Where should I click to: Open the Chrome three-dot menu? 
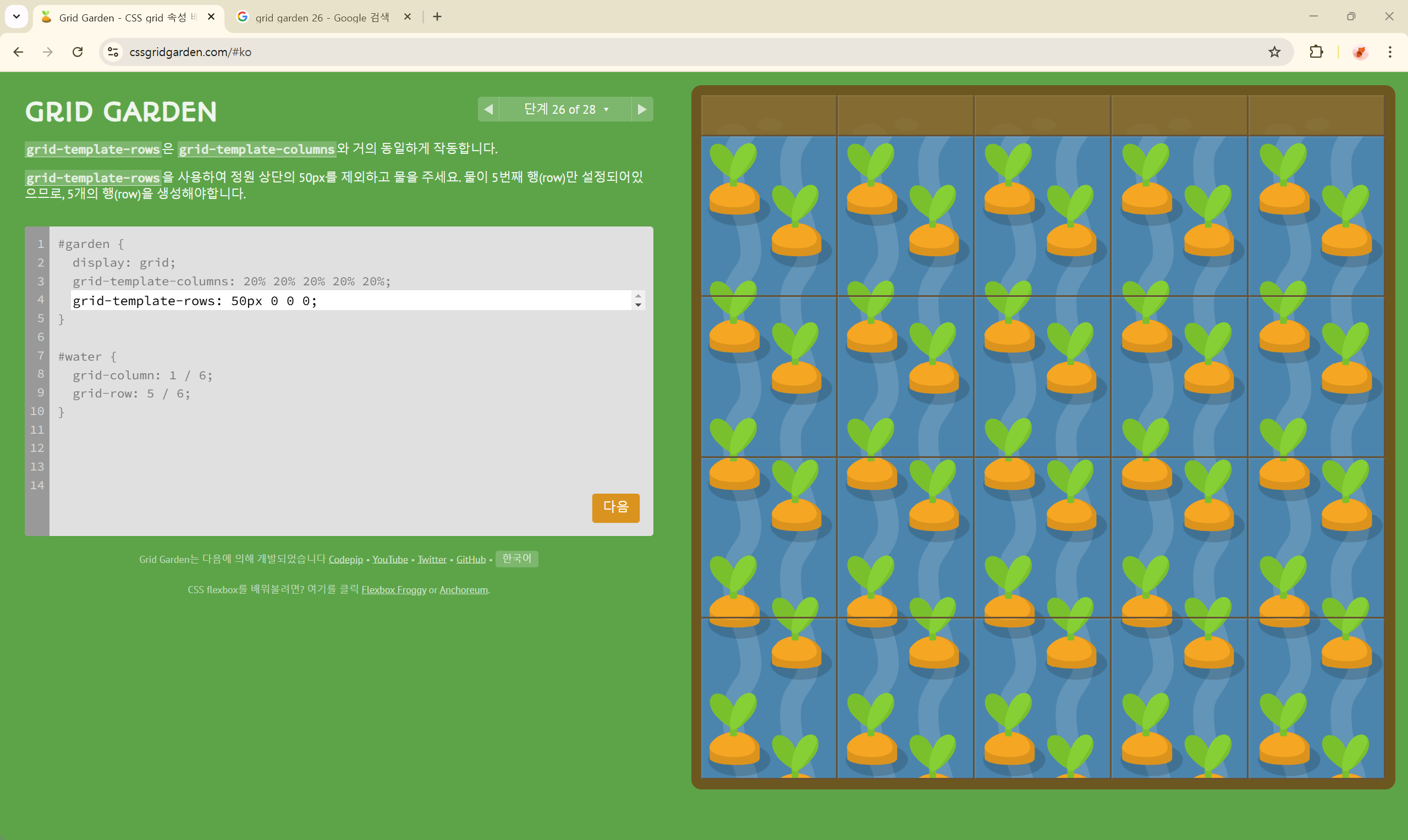1389,52
